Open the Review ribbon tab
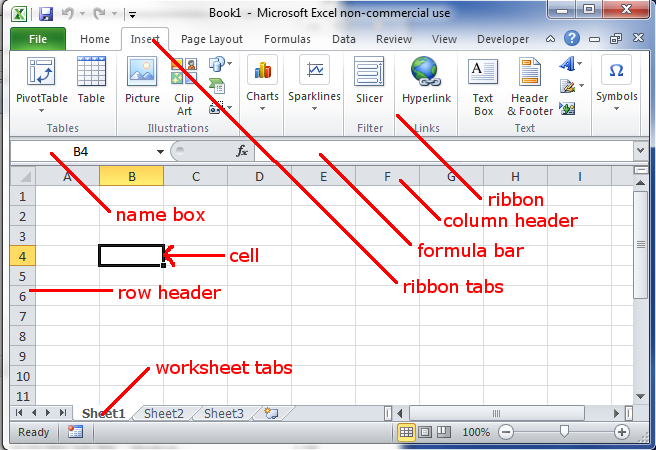The height and width of the screenshot is (450, 656). click(394, 39)
